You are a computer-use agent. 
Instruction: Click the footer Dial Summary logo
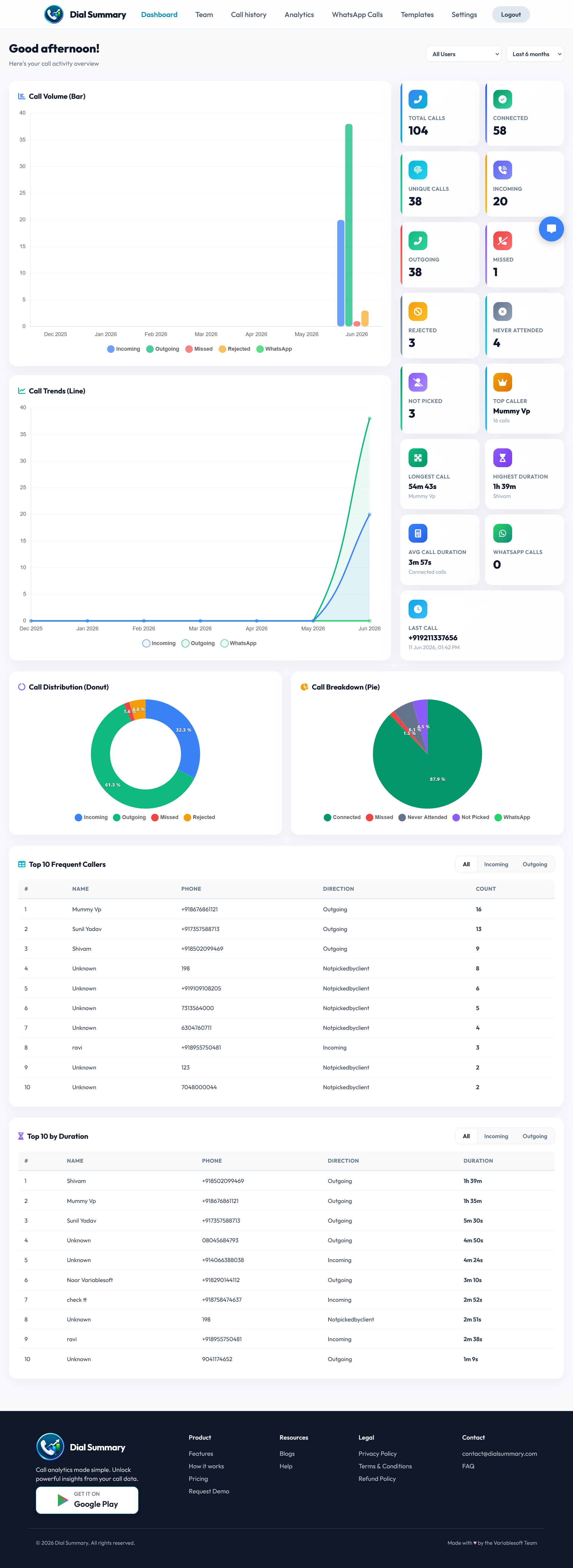click(x=81, y=1447)
